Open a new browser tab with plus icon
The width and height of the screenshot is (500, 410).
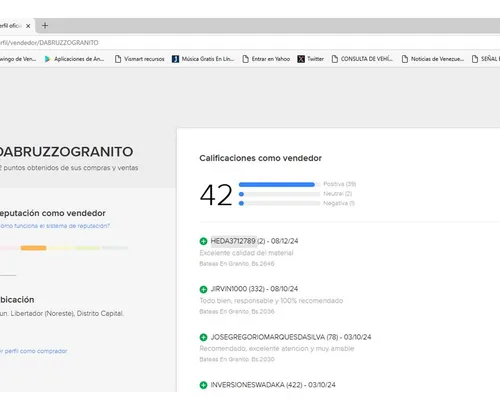pos(45,26)
